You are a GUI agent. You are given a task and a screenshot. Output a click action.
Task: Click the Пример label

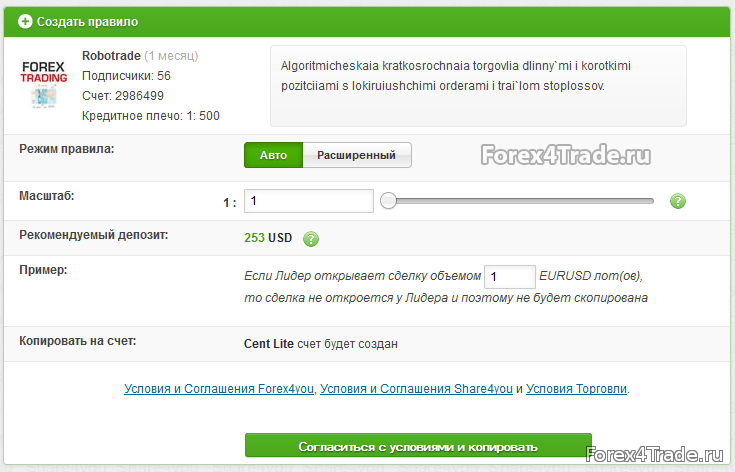[43, 270]
